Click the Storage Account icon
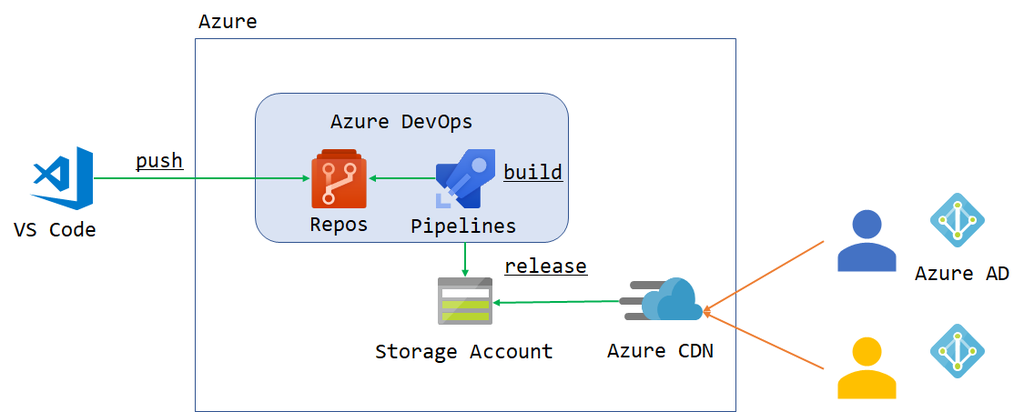1024x412 pixels. tap(465, 301)
